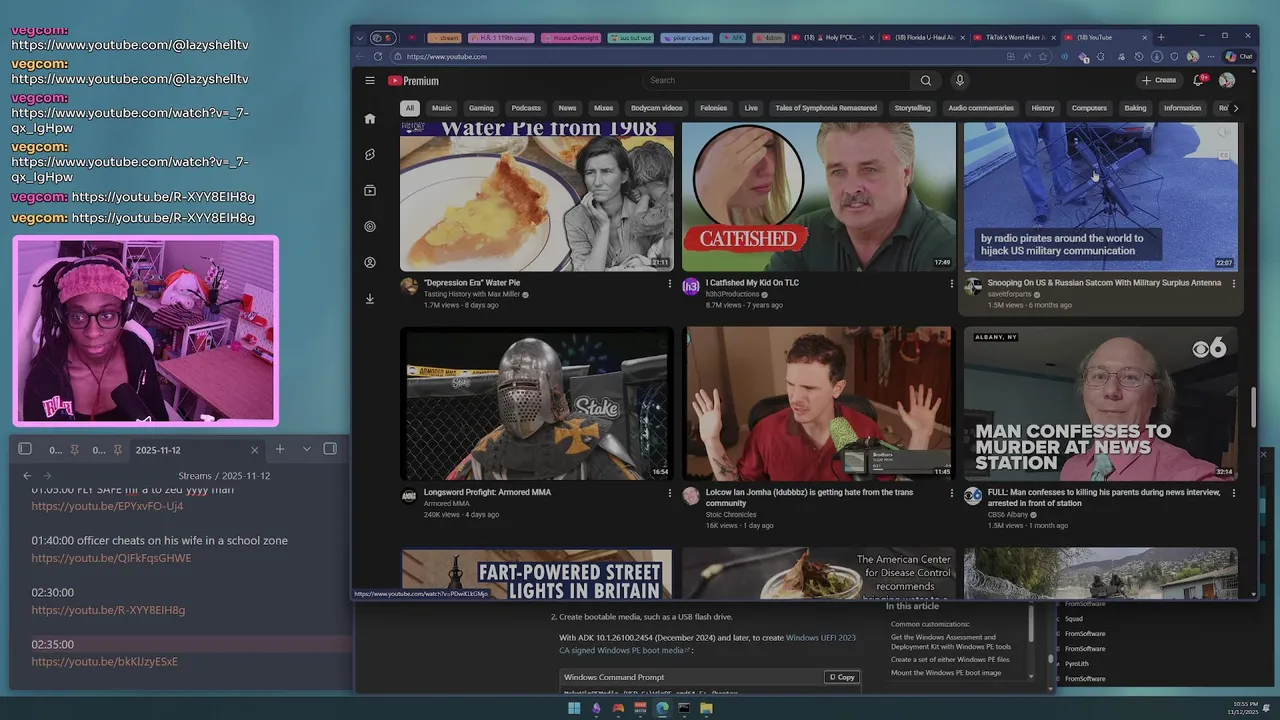Toggle left sidebar in notes app
Viewport: 1280px width, 720px height.
25,449
